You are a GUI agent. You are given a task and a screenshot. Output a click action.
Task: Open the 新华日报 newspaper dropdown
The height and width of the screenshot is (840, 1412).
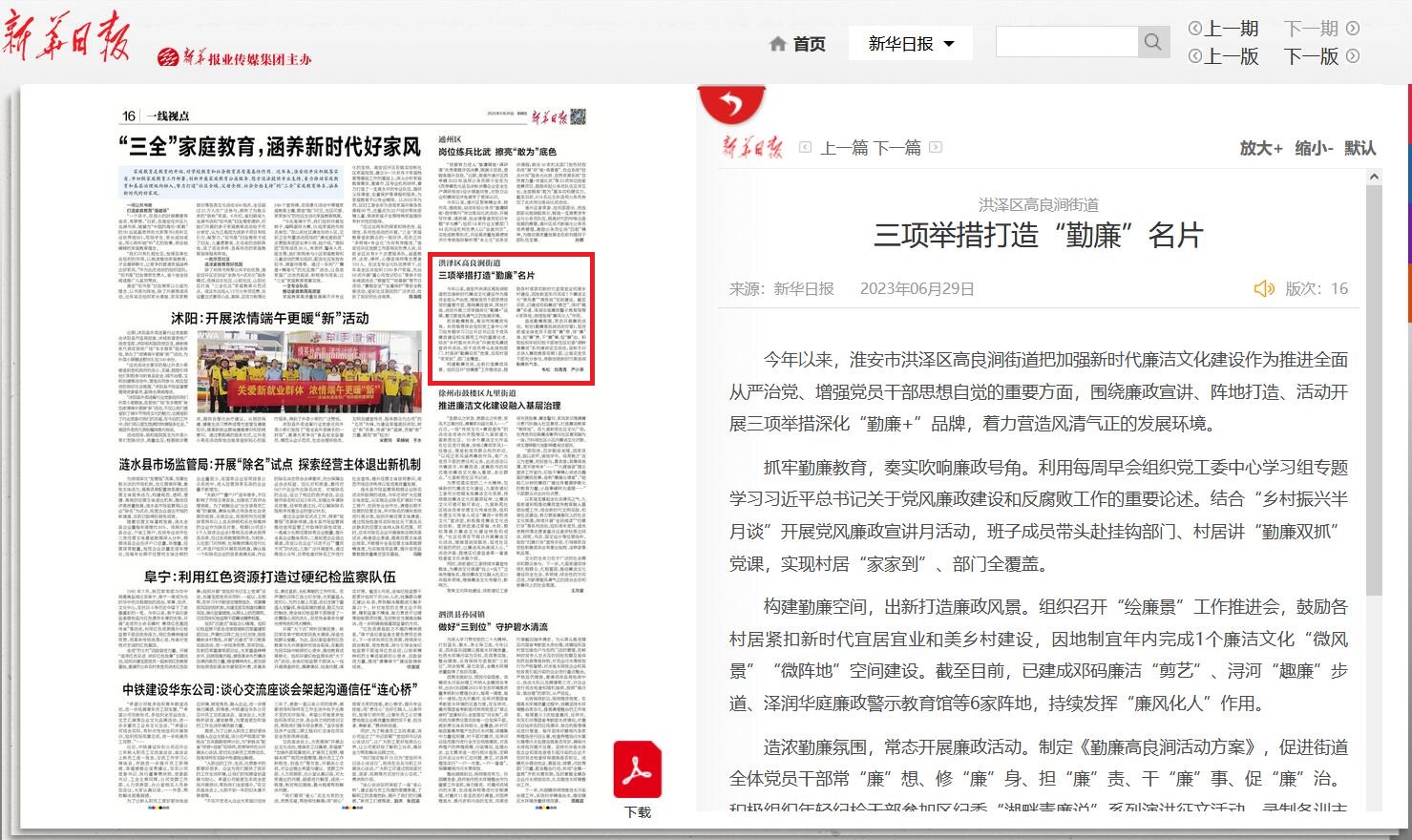[911, 43]
